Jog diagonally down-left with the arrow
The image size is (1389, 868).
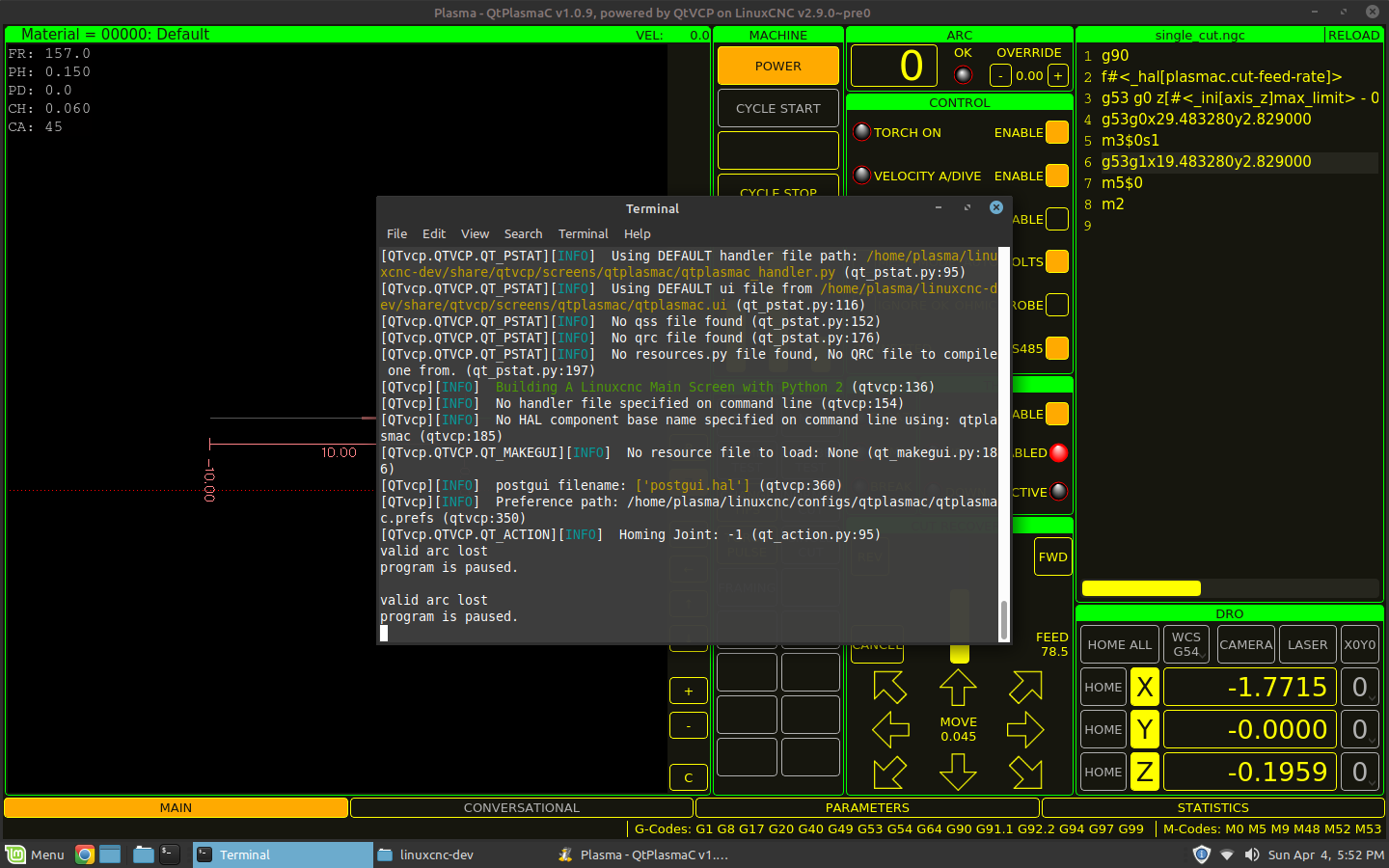(x=889, y=772)
